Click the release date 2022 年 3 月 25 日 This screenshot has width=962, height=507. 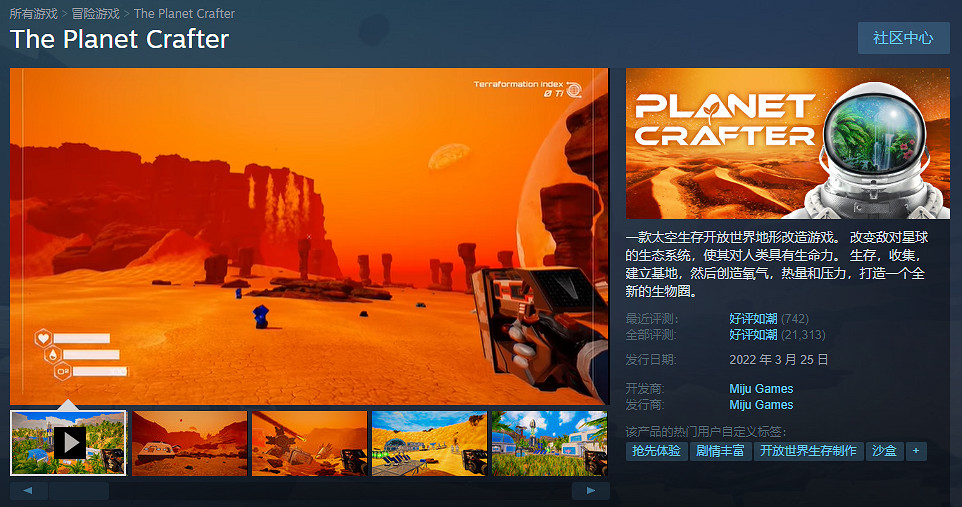779,360
